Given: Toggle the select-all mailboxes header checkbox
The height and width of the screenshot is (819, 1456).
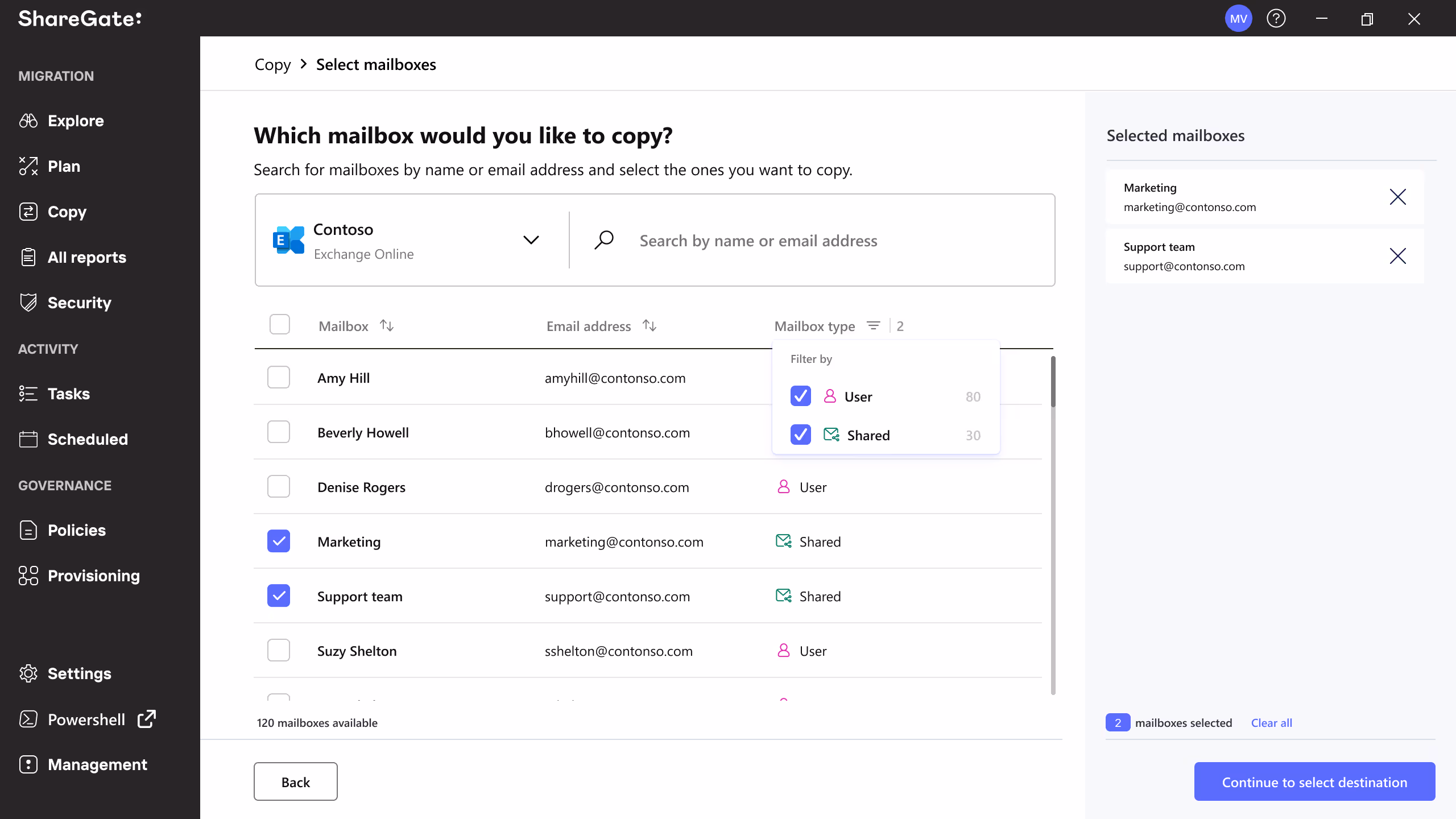Looking at the screenshot, I should tap(279, 325).
